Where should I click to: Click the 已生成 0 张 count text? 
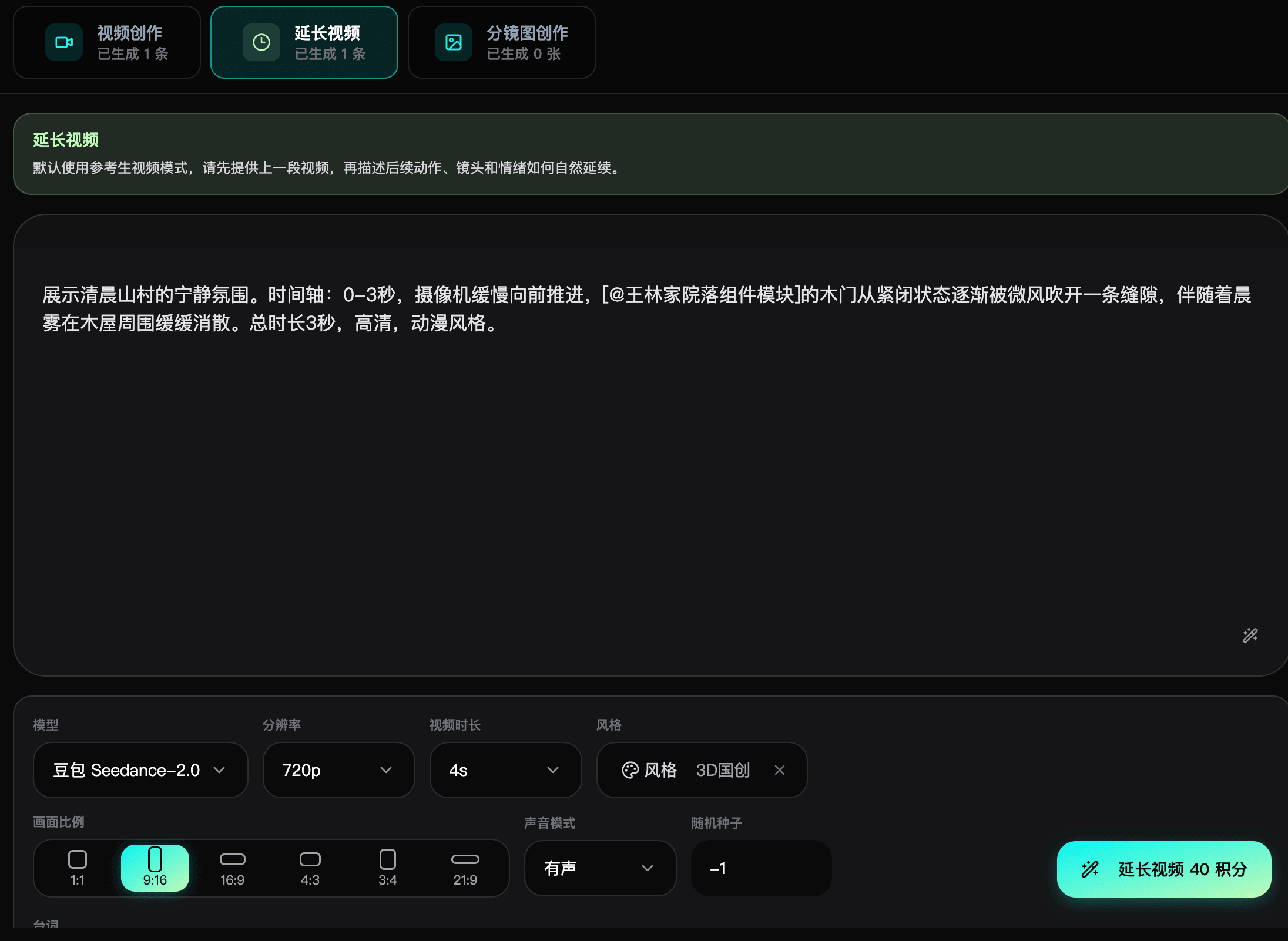(524, 54)
